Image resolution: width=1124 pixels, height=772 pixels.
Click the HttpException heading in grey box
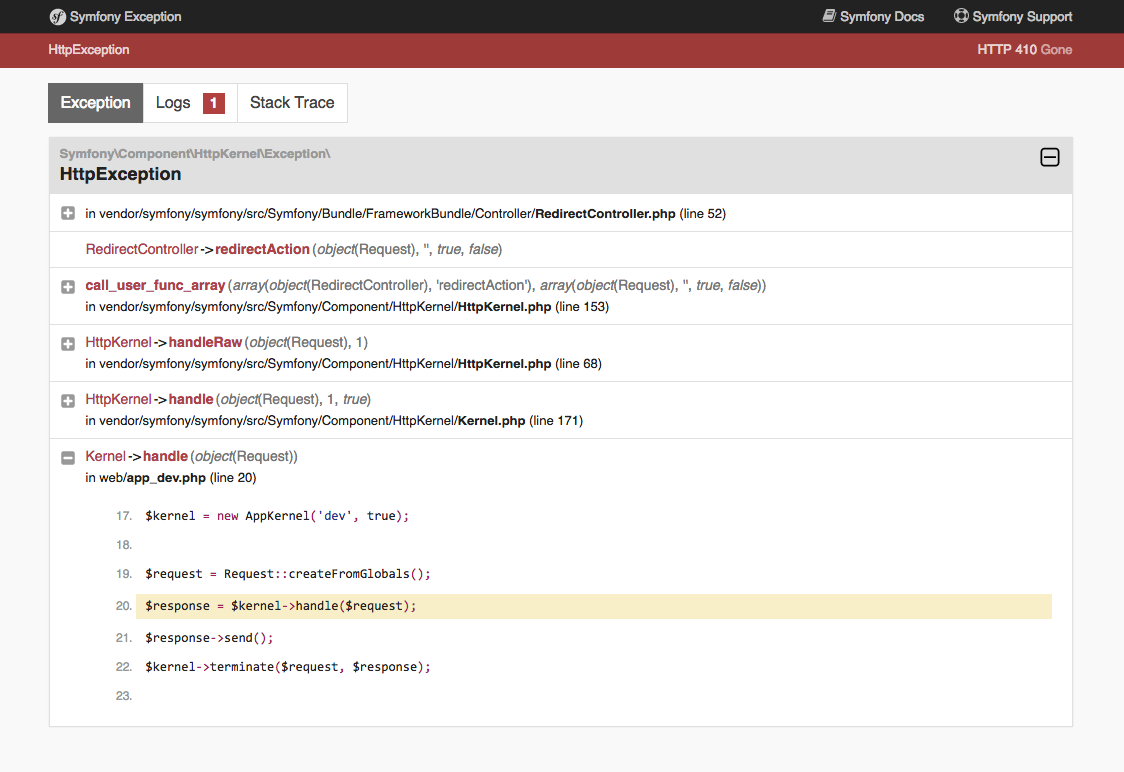(120, 174)
